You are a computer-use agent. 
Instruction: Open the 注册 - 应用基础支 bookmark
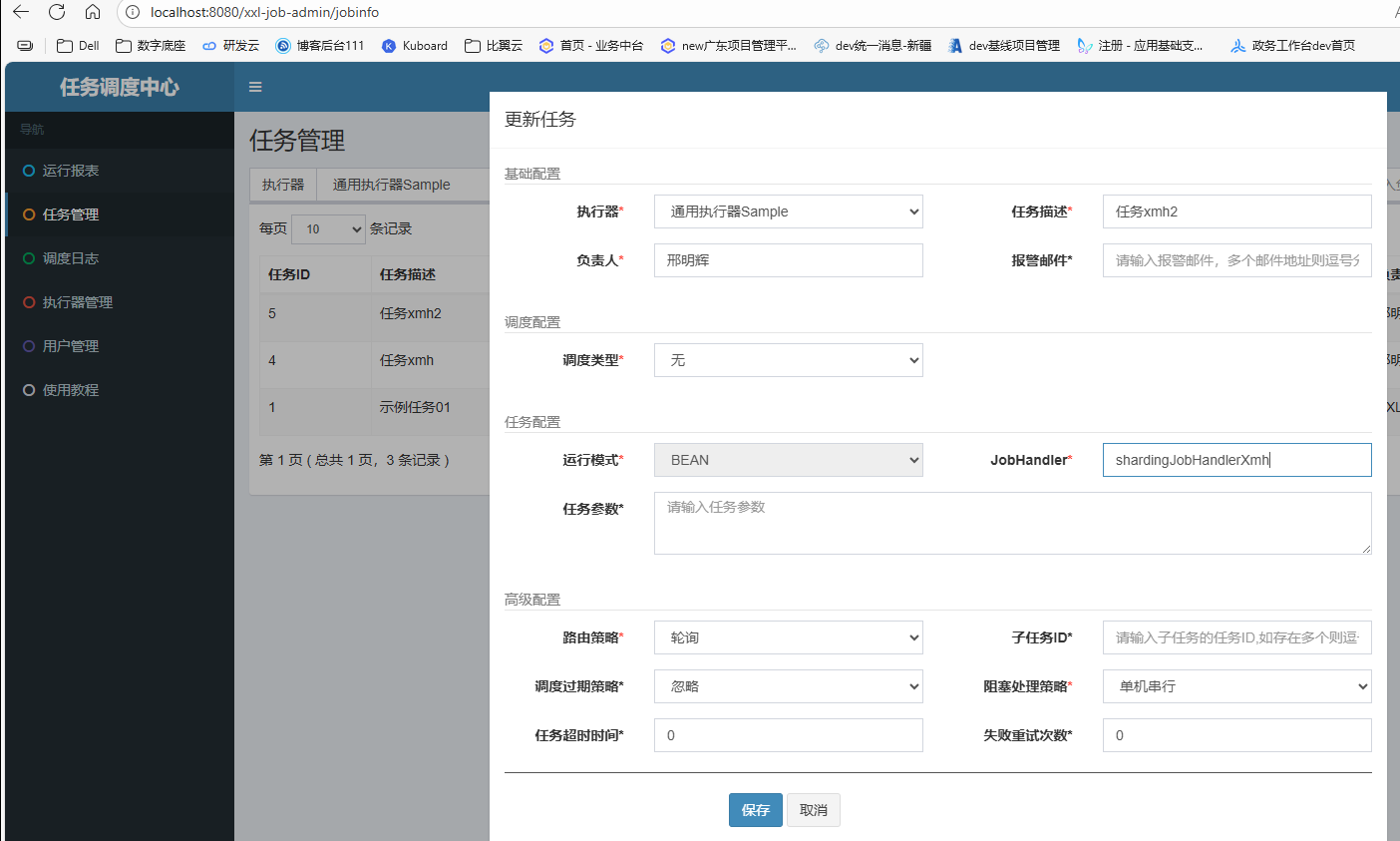[x=1141, y=45]
